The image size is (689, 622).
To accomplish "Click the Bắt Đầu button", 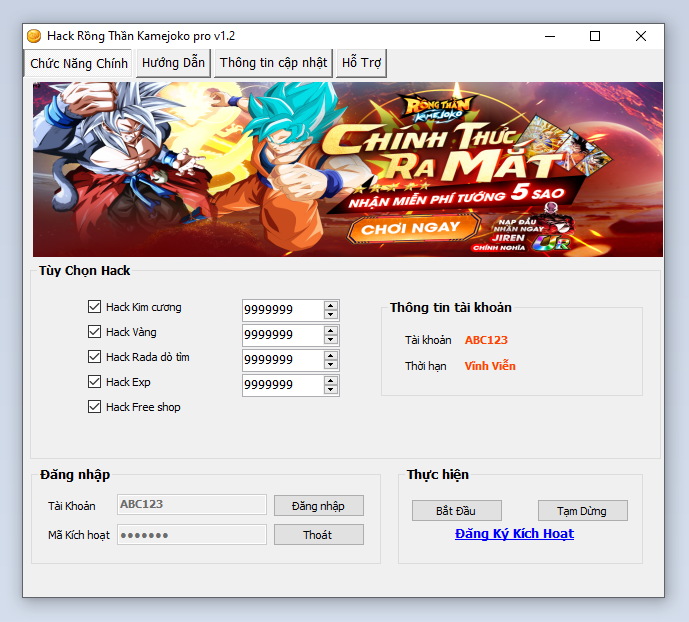I will (457, 511).
